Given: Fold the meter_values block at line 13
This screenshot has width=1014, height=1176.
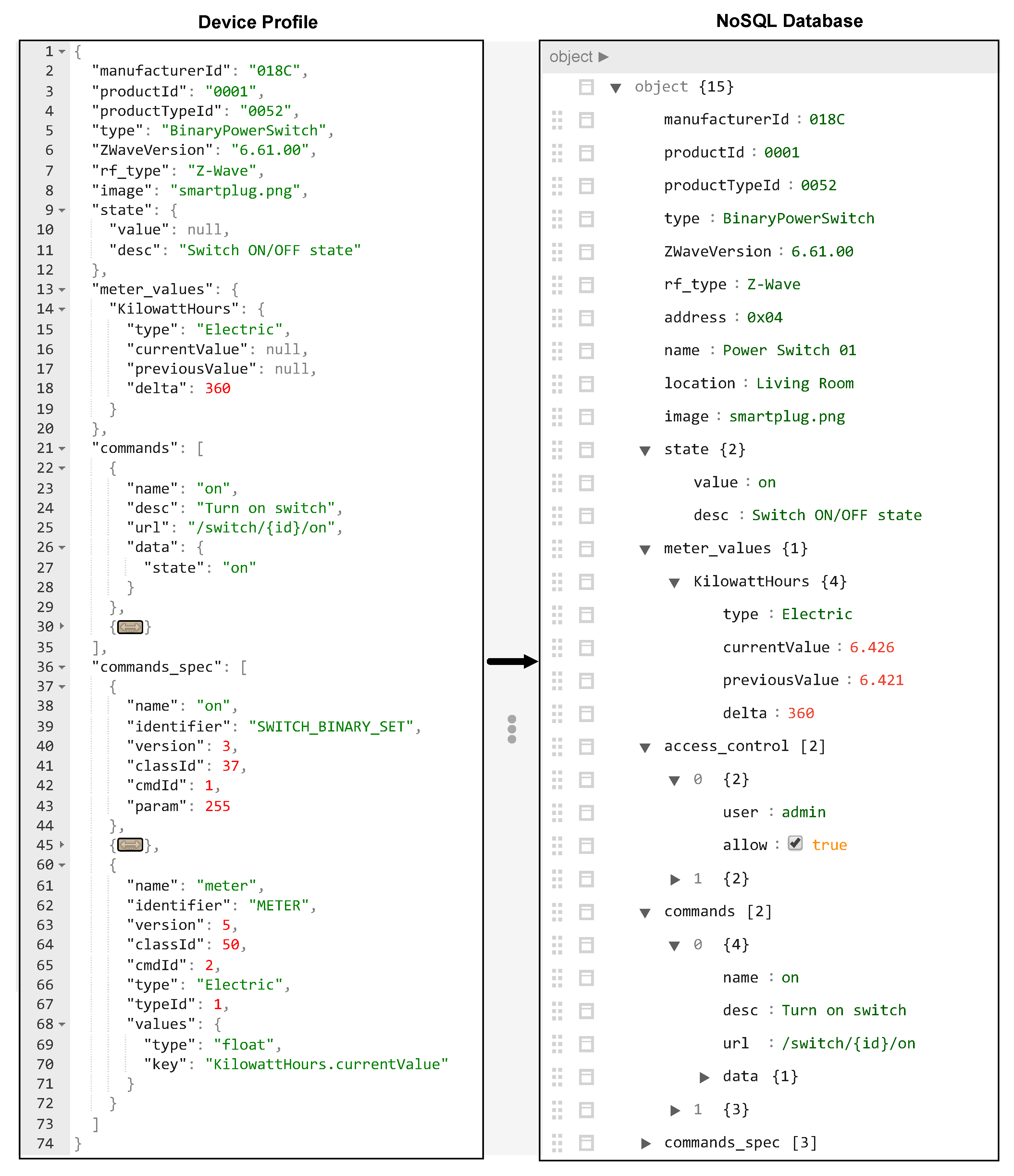Looking at the screenshot, I should [62, 290].
